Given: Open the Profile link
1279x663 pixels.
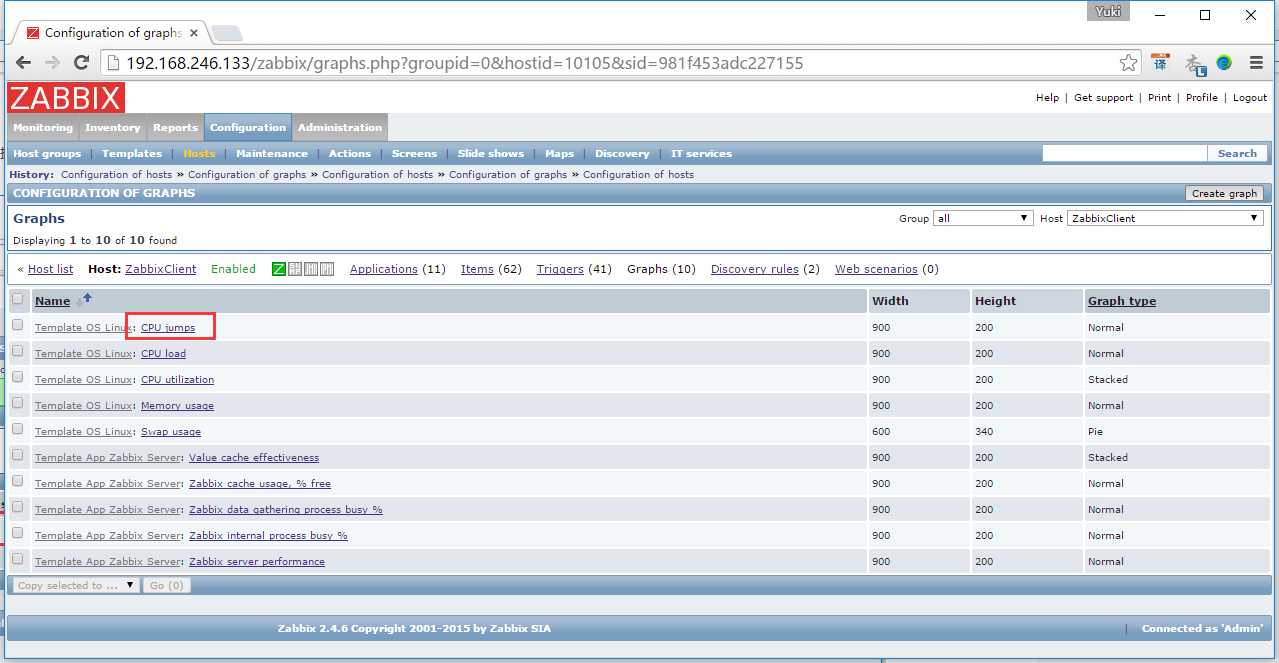Looking at the screenshot, I should pos(1202,98).
